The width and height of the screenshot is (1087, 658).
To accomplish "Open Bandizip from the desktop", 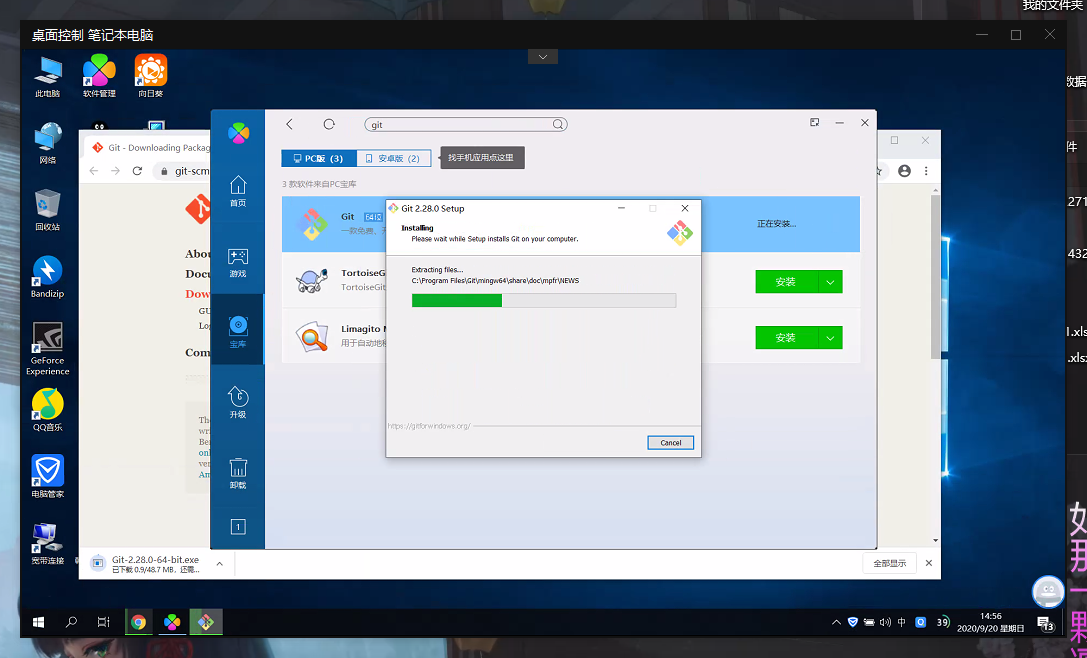I will pyautogui.click(x=47, y=277).
